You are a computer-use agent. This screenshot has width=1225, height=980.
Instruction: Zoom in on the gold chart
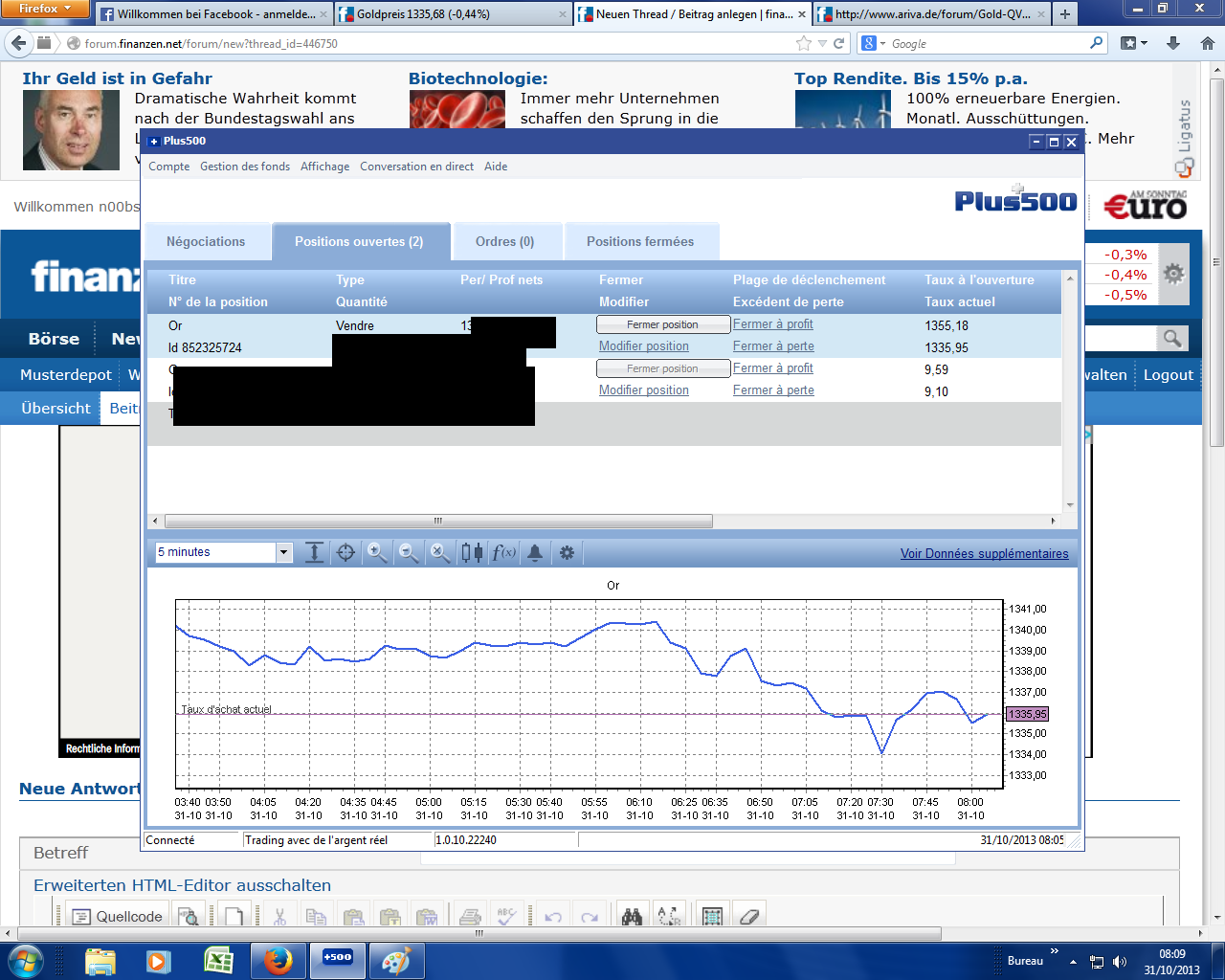coord(376,552)
